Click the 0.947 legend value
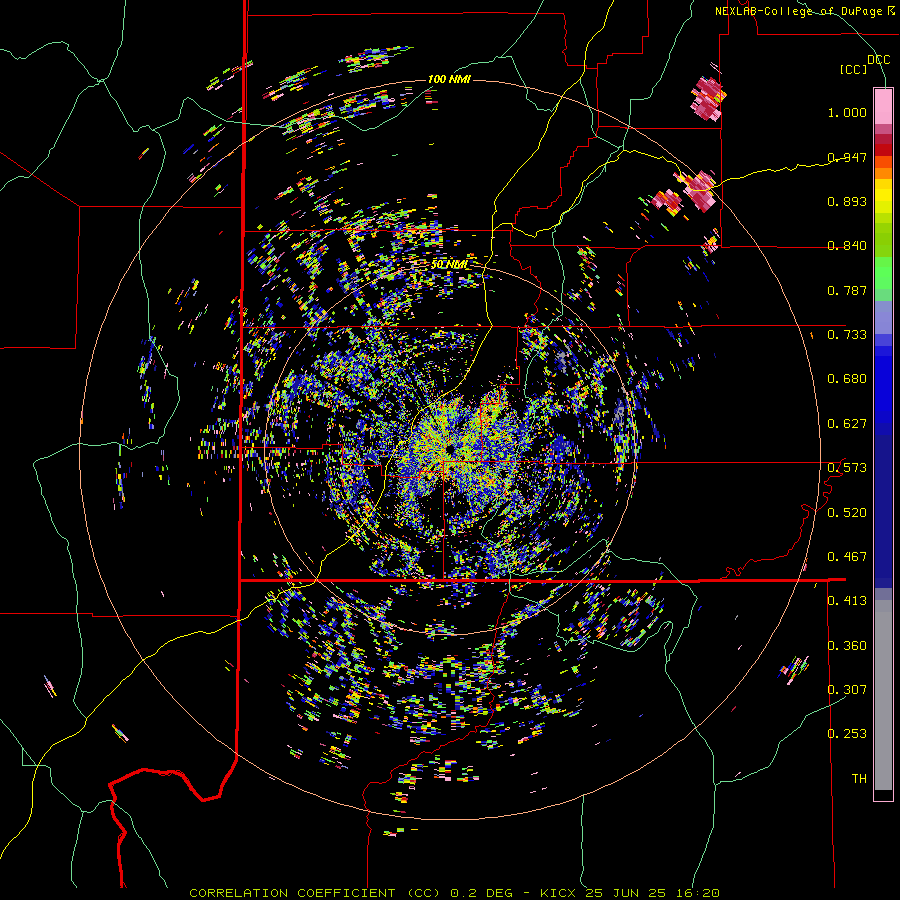The height and width of the screenshot is (900, 900). click(x=847, y=157)
